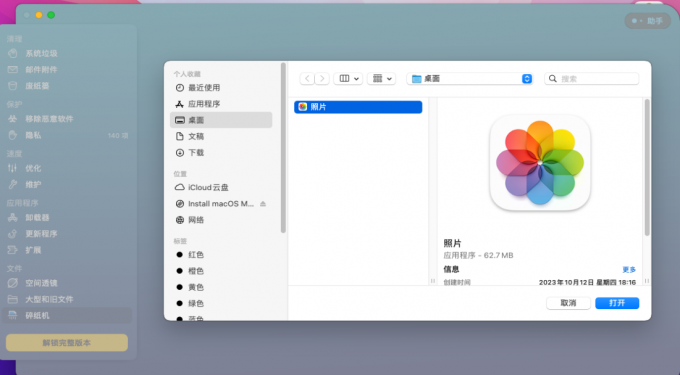Click the 更多 link in info
The width and height of the screenshot is (680, 375).
click(x=629, y=270)
